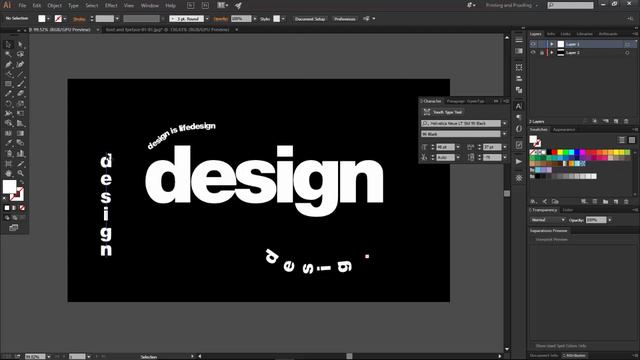Select the Pen tool
Viewport: 640px width, 360px height.
pos(8,64)
